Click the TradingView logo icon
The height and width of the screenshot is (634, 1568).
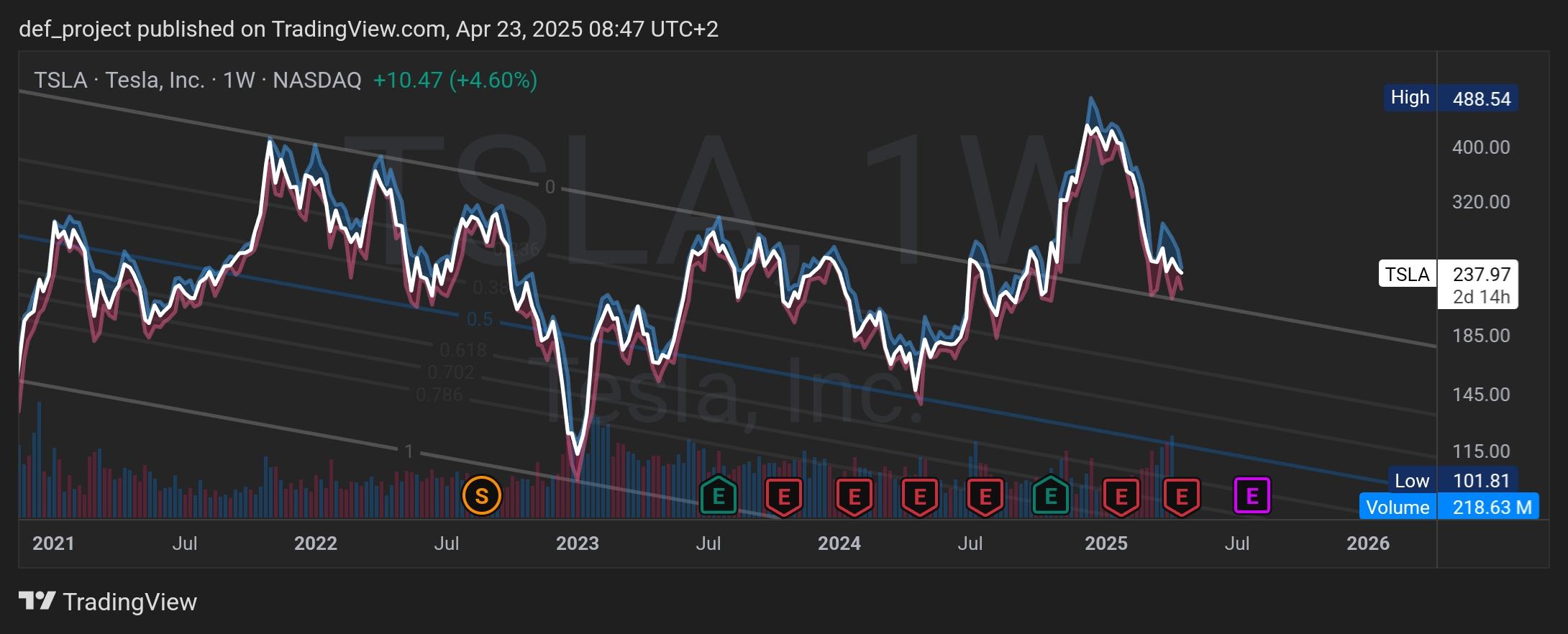pos(37,601)
